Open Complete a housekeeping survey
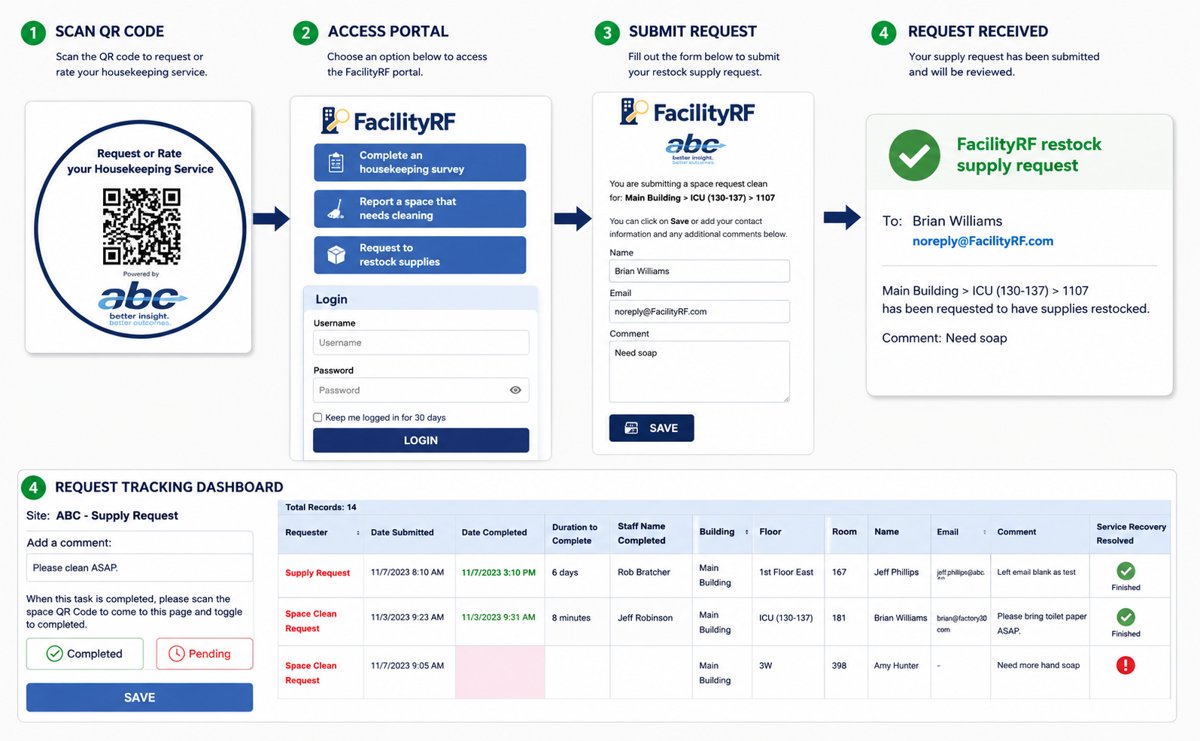This screenshot has width=1200, height=741. [x=420, y=162]
